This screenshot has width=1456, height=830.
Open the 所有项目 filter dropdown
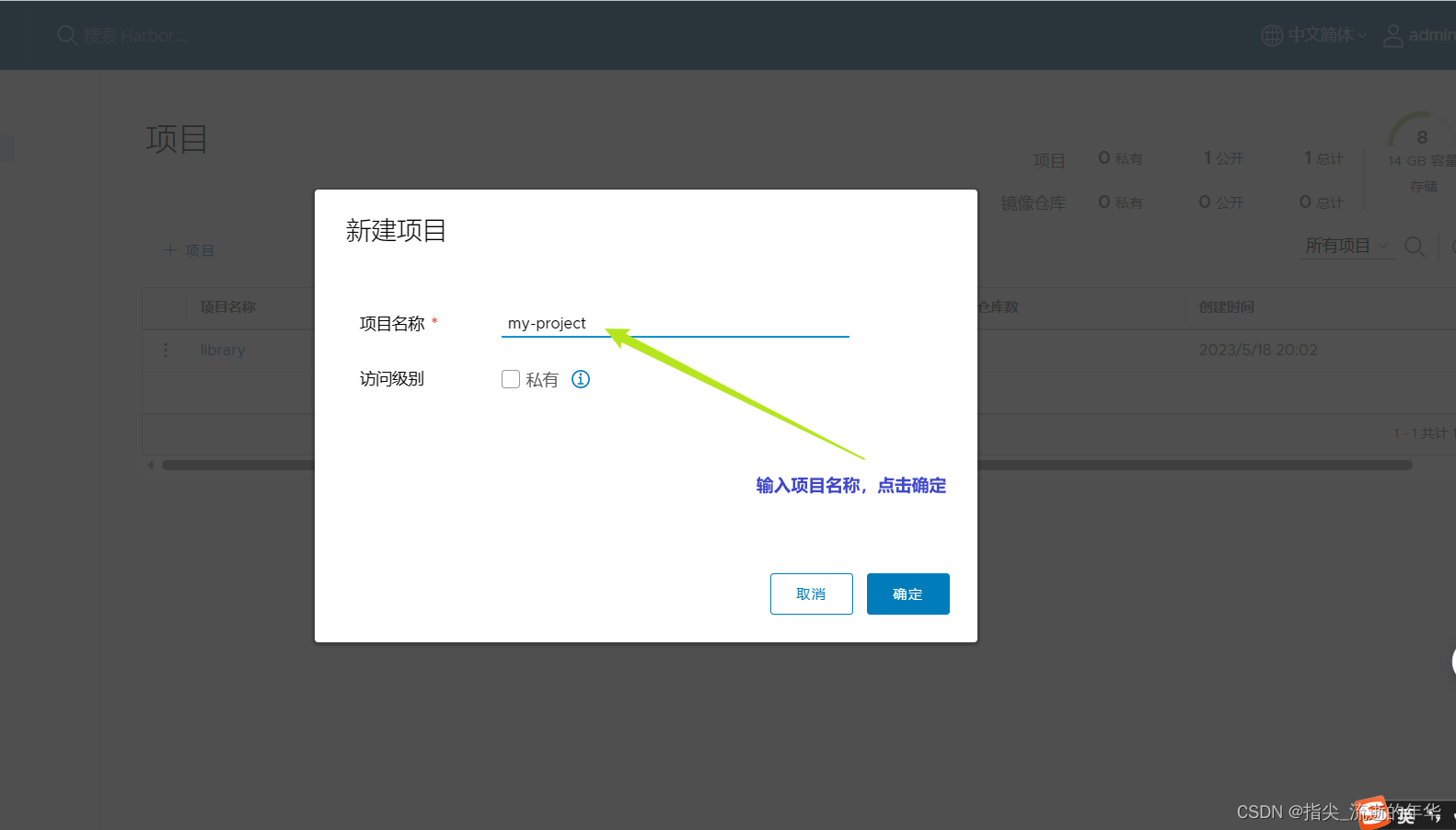1346,246
